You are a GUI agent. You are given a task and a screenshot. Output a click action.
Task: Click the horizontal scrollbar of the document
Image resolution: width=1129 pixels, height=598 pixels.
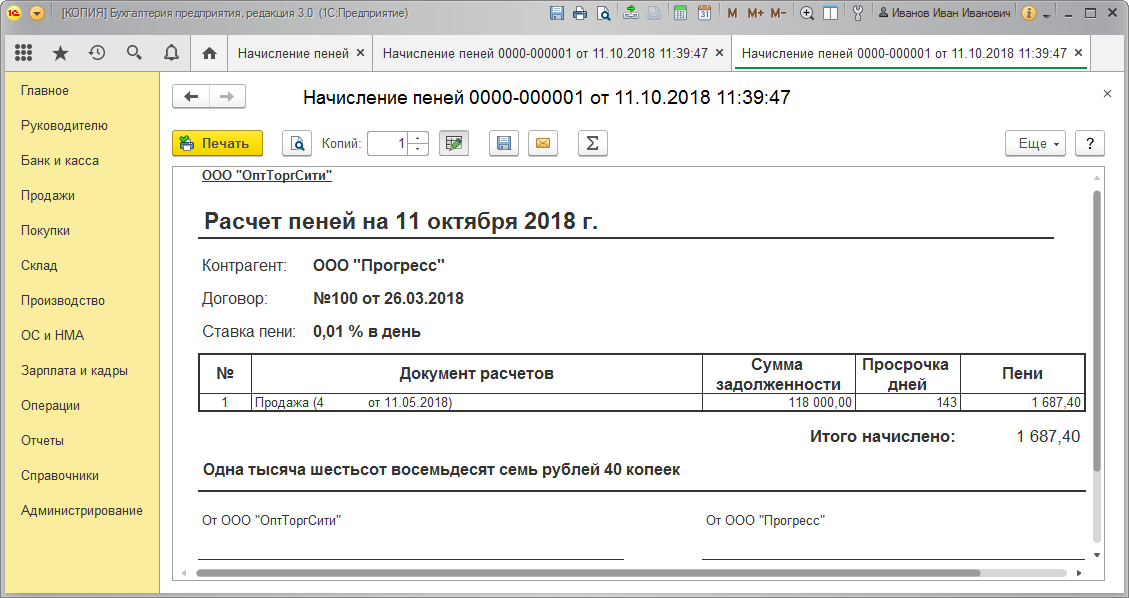tap(588, 574)
